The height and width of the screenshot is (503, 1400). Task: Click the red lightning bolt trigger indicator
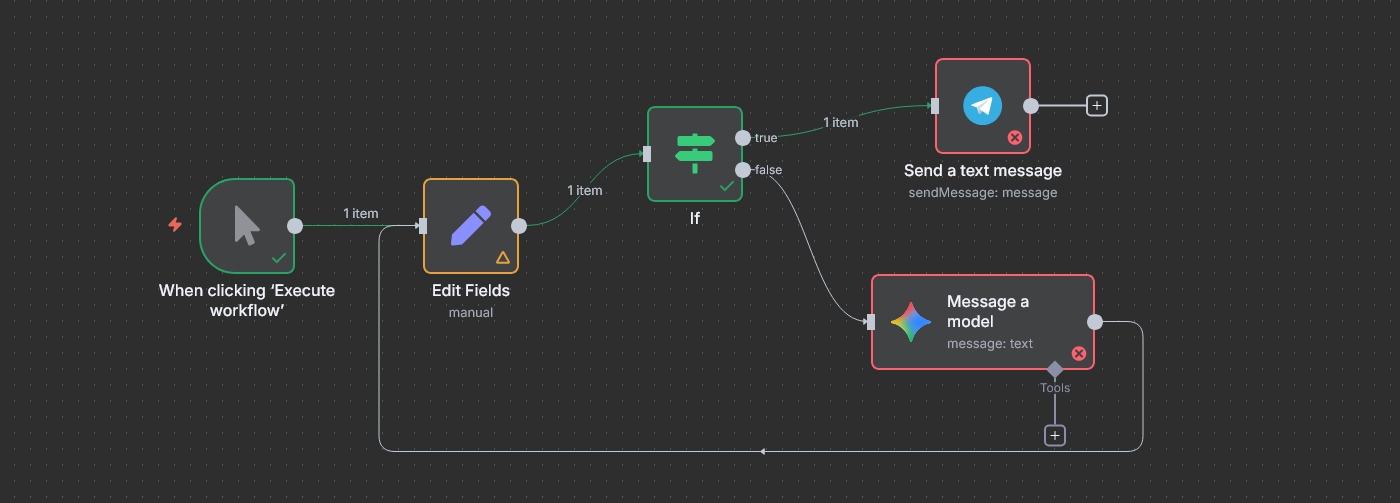tap(175, 225)
